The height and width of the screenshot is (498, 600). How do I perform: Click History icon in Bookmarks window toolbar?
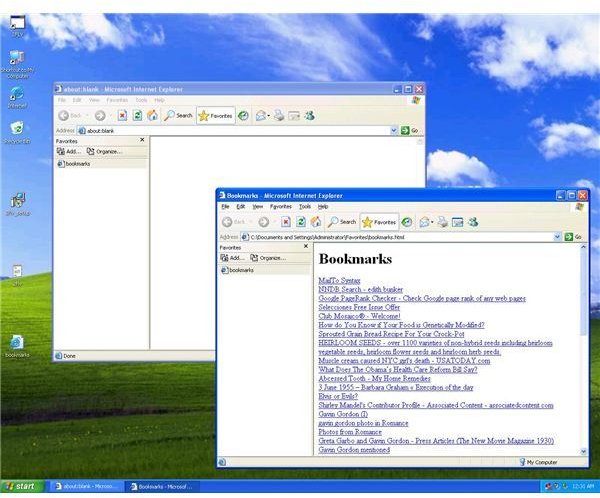tap(407, 222)
